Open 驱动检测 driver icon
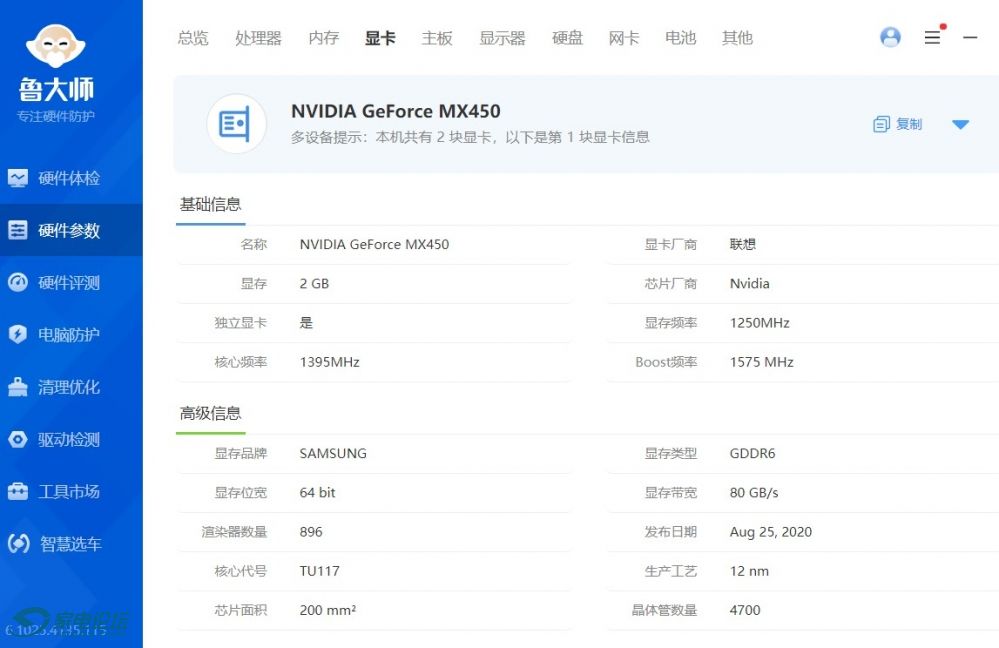Image resolution: width=999 pixels, height=648 pixels. (18, 439)
